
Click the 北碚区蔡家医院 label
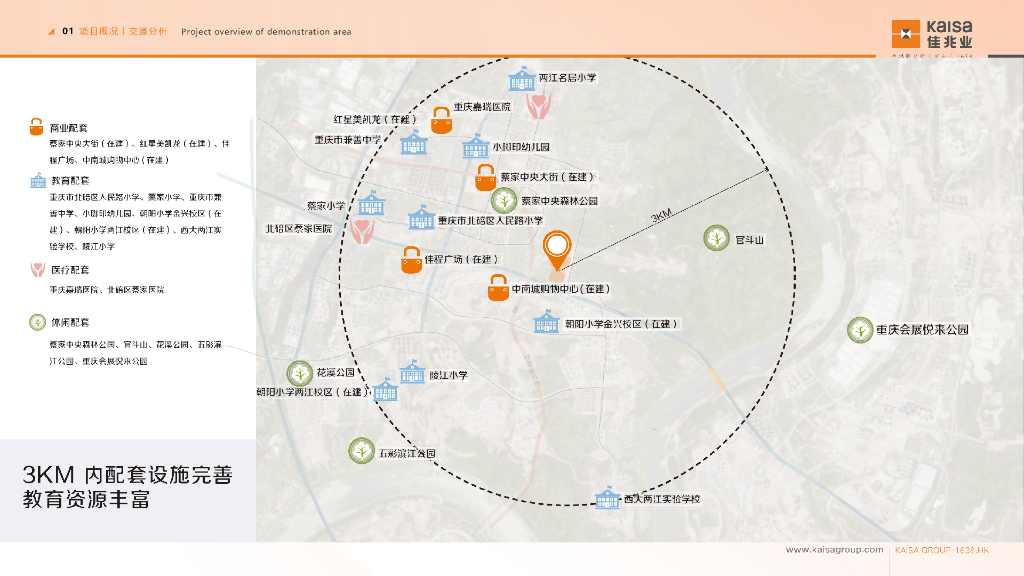pos(298,229)
